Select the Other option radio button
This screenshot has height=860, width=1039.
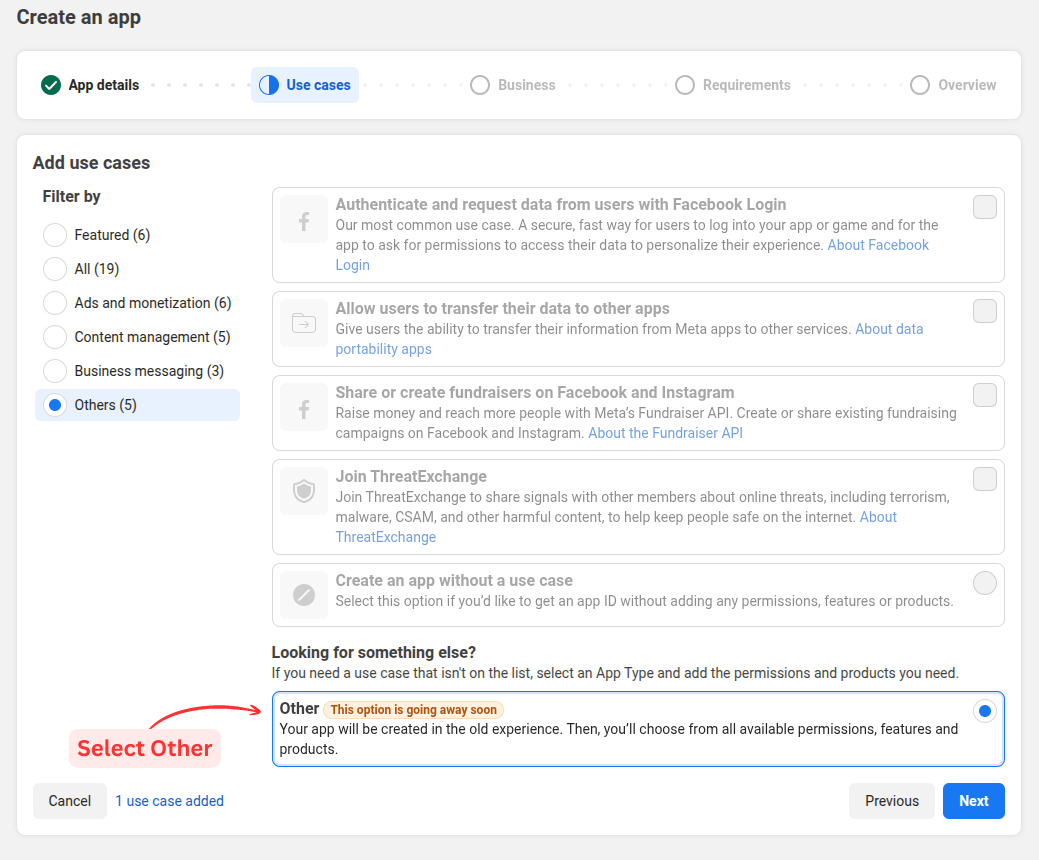tap(985, 711)
